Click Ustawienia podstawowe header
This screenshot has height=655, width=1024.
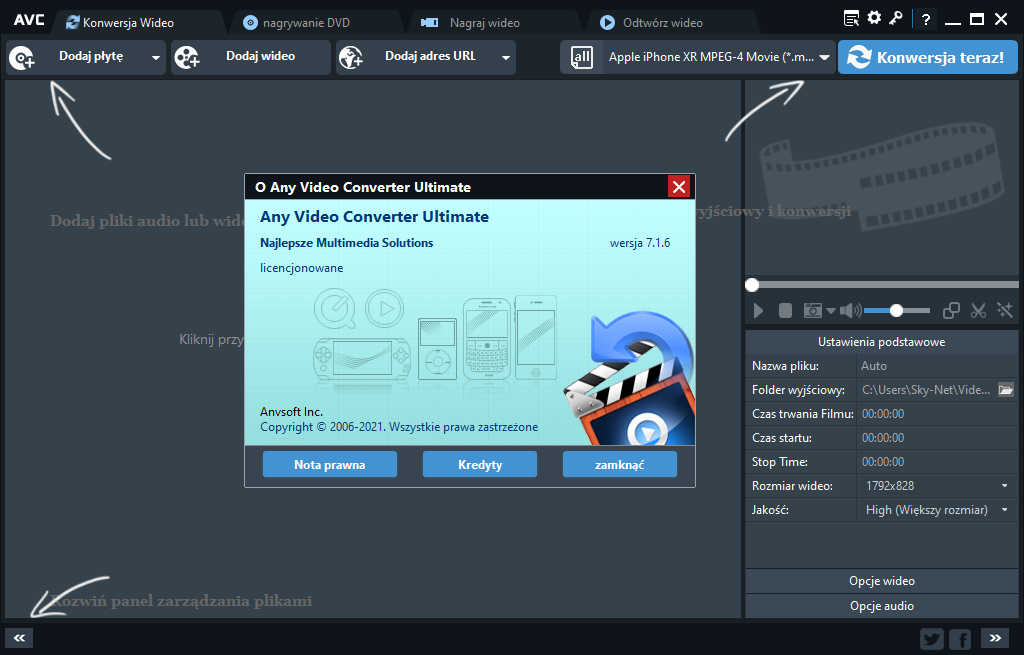882,342
